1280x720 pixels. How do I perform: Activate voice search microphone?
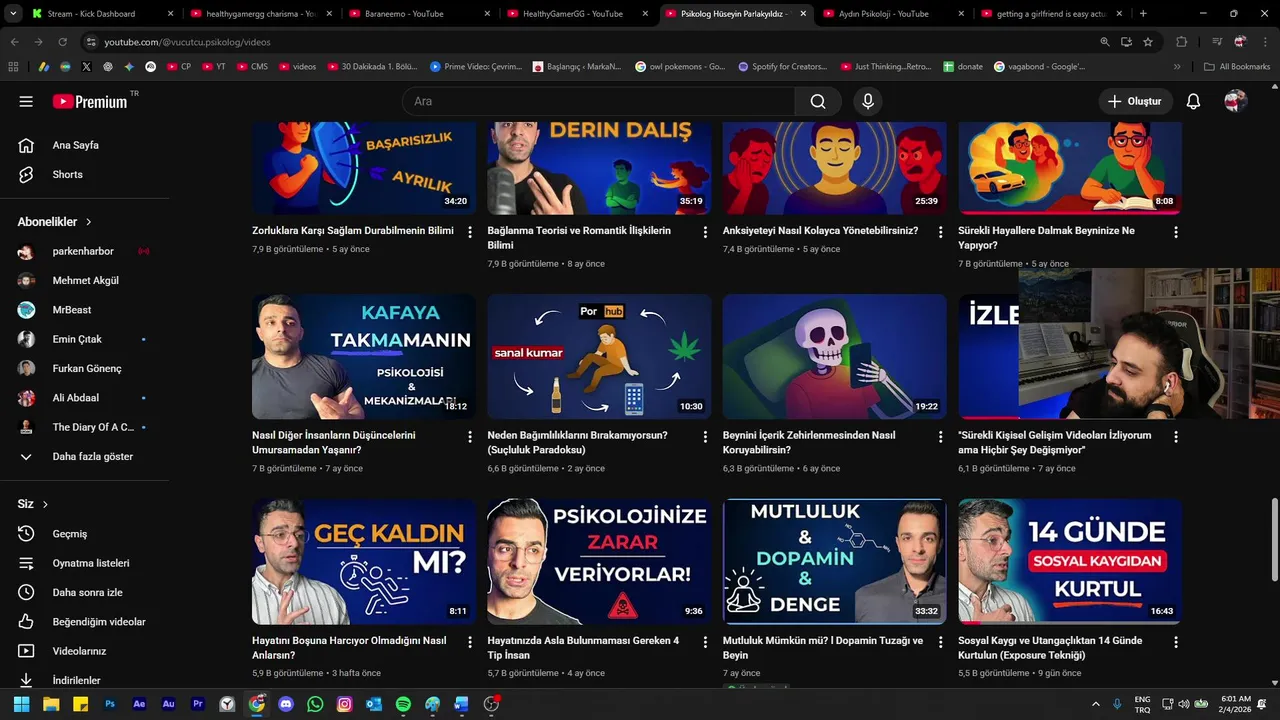[x=868, y=101]
